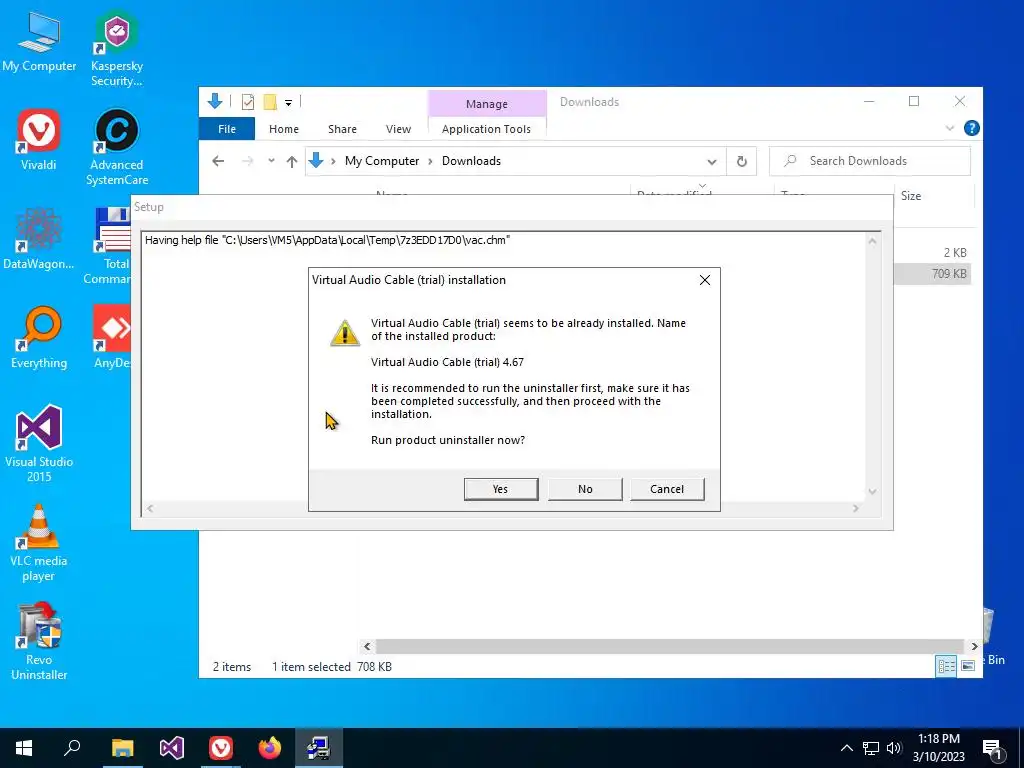Click My Computer in address breadcrumb
Screen dimensions: 1024x768
382,161
